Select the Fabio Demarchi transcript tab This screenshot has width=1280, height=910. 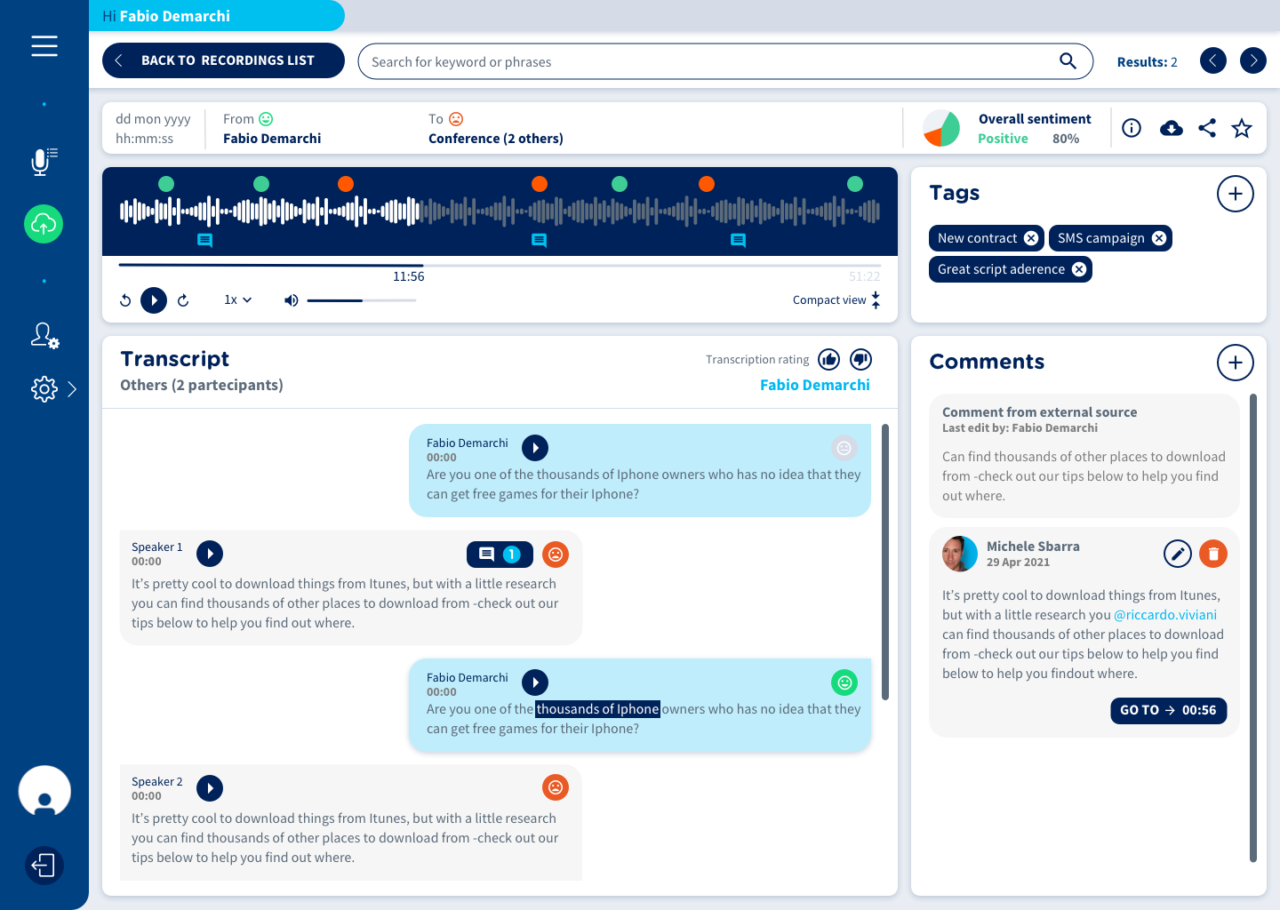(x=814, y=384)
